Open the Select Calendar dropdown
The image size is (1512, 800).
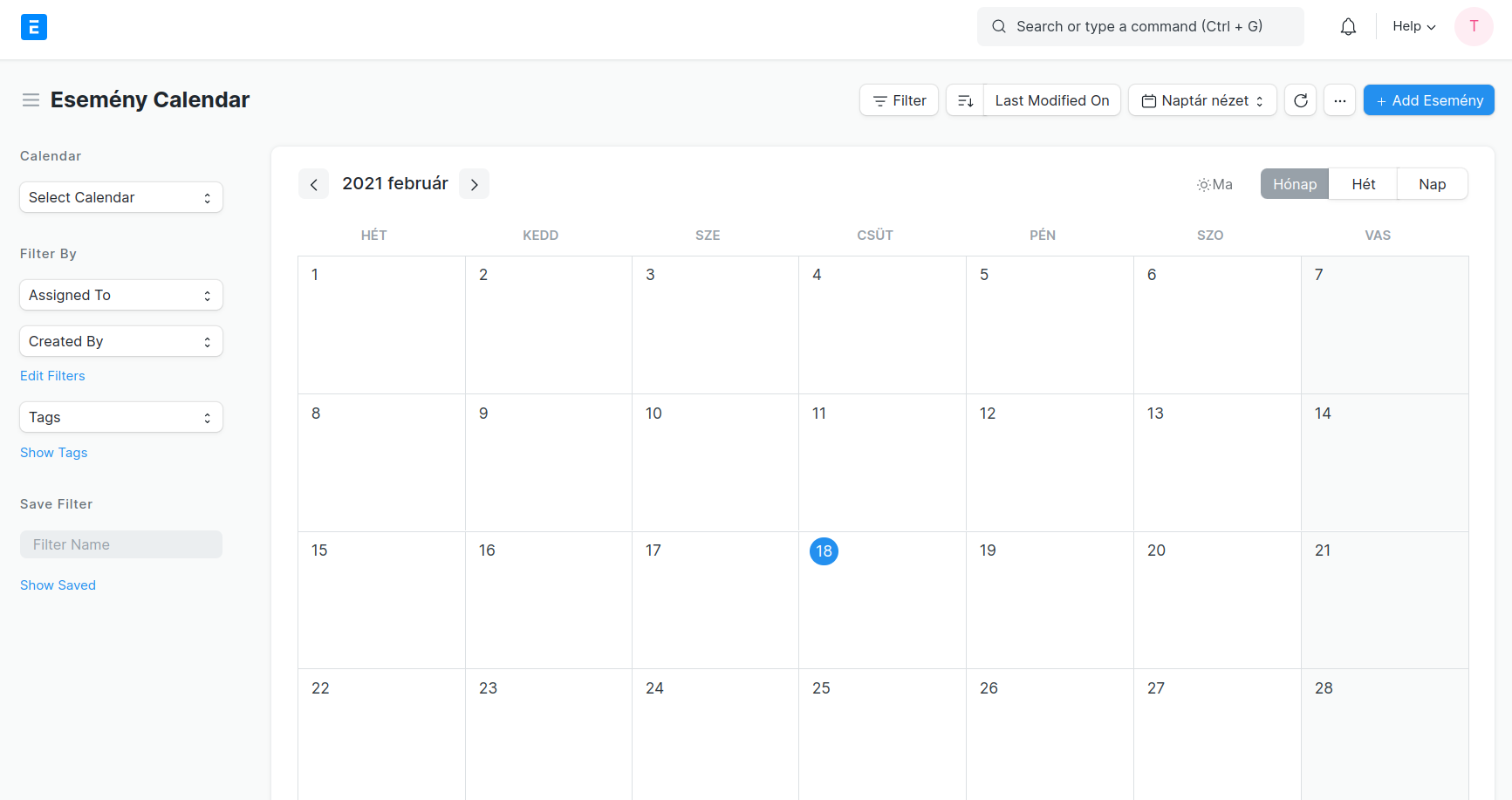pos(120,197)
